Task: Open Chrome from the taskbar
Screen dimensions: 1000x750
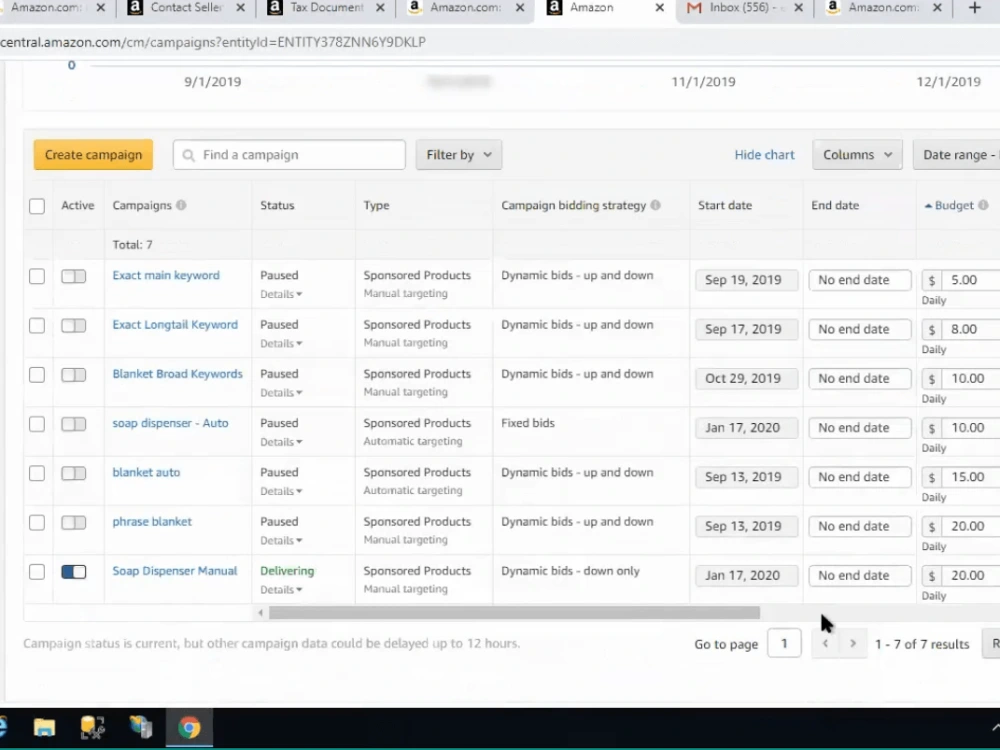Action: click(189, 727)
